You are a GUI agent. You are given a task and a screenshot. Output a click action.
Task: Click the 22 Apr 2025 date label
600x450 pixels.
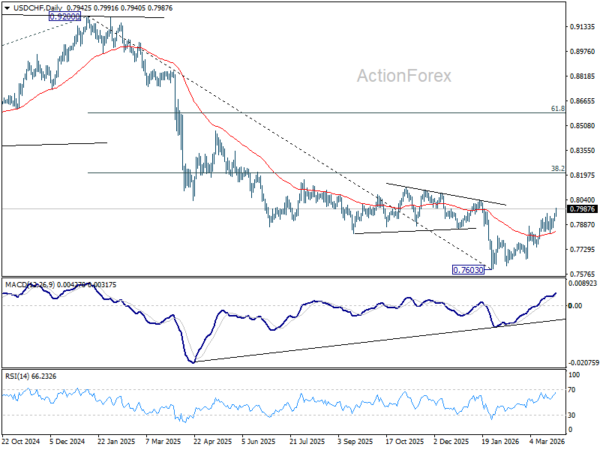pos(213,442)
